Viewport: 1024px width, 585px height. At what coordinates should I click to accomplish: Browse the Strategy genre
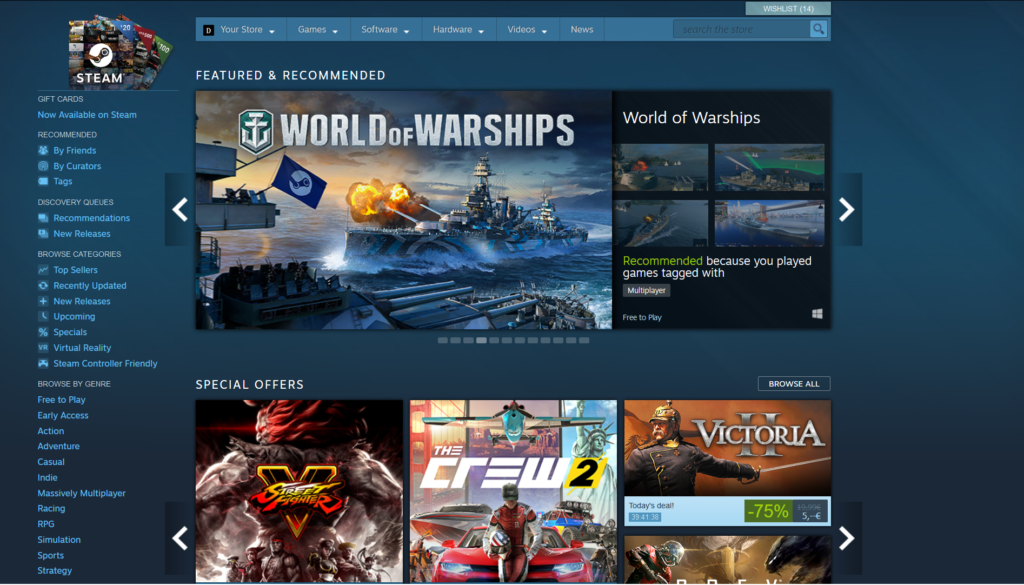click(54, 570)
